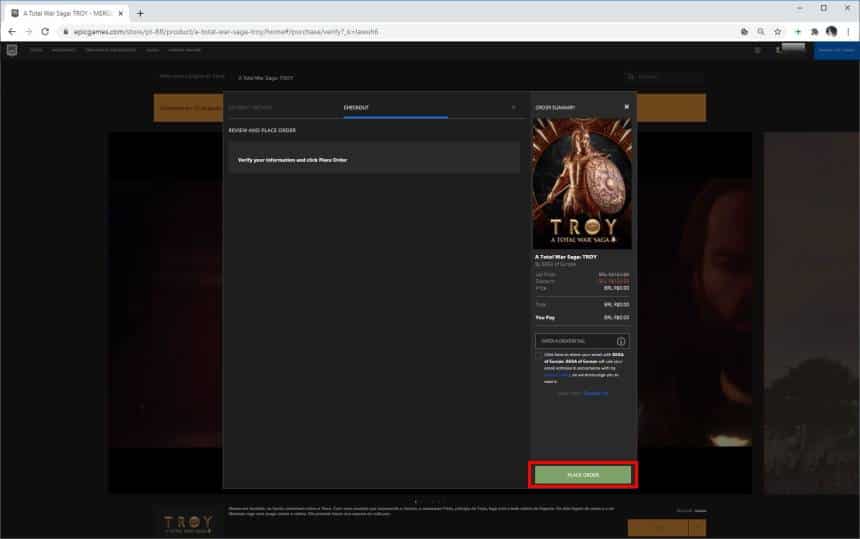Screen dimensions: 860x539
Task: Click the green plus extension icon
Action: click(798, 32)
